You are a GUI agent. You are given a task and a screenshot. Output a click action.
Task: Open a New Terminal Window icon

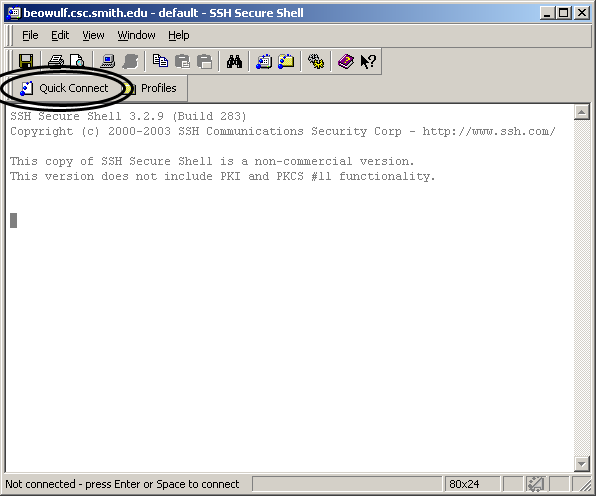(x=264, y=61)
